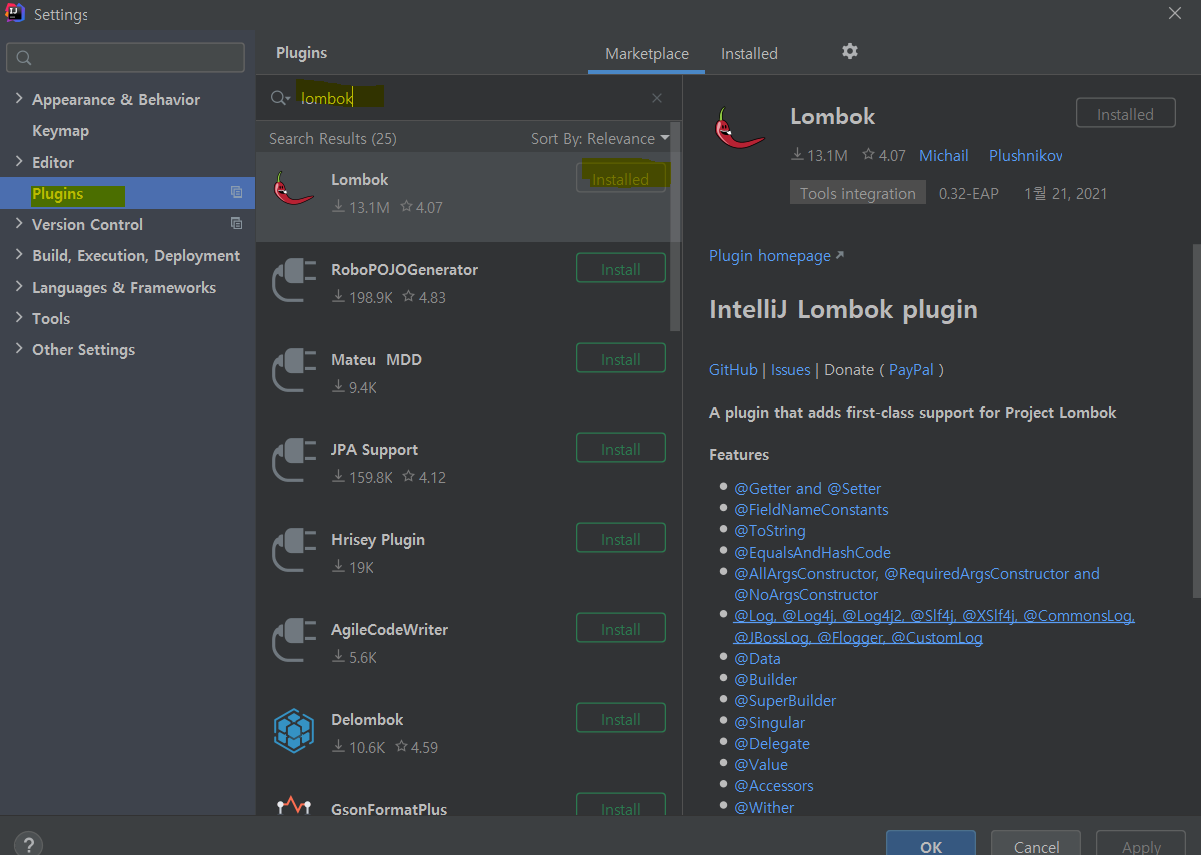Image resolution: width=1201 pixels, height=855 pixels.
Task: Click the icon beside Version Control item
Action: click(x=237, y=224)
